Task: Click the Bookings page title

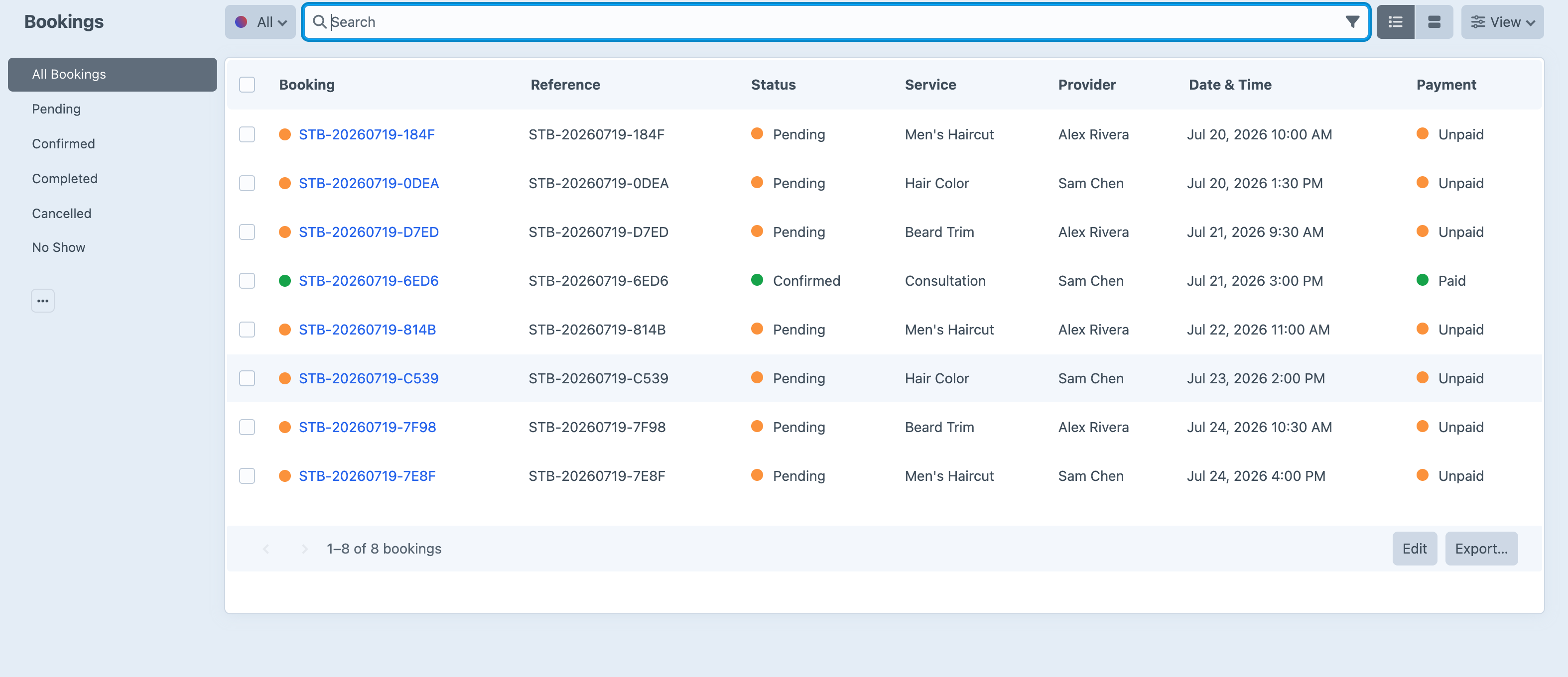Action: coord(64,21)
